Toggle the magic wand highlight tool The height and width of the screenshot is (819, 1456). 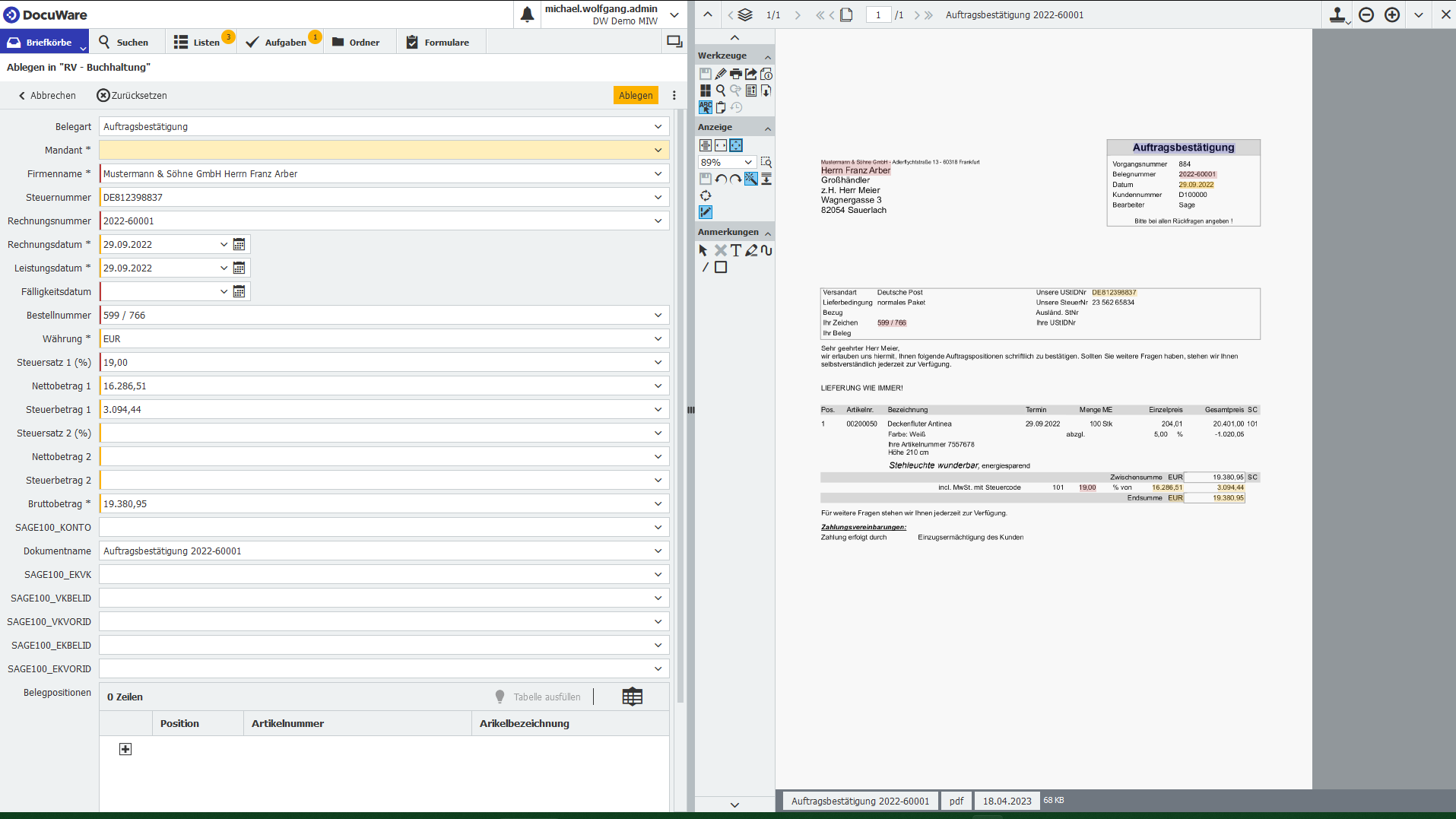pos(750,179)
